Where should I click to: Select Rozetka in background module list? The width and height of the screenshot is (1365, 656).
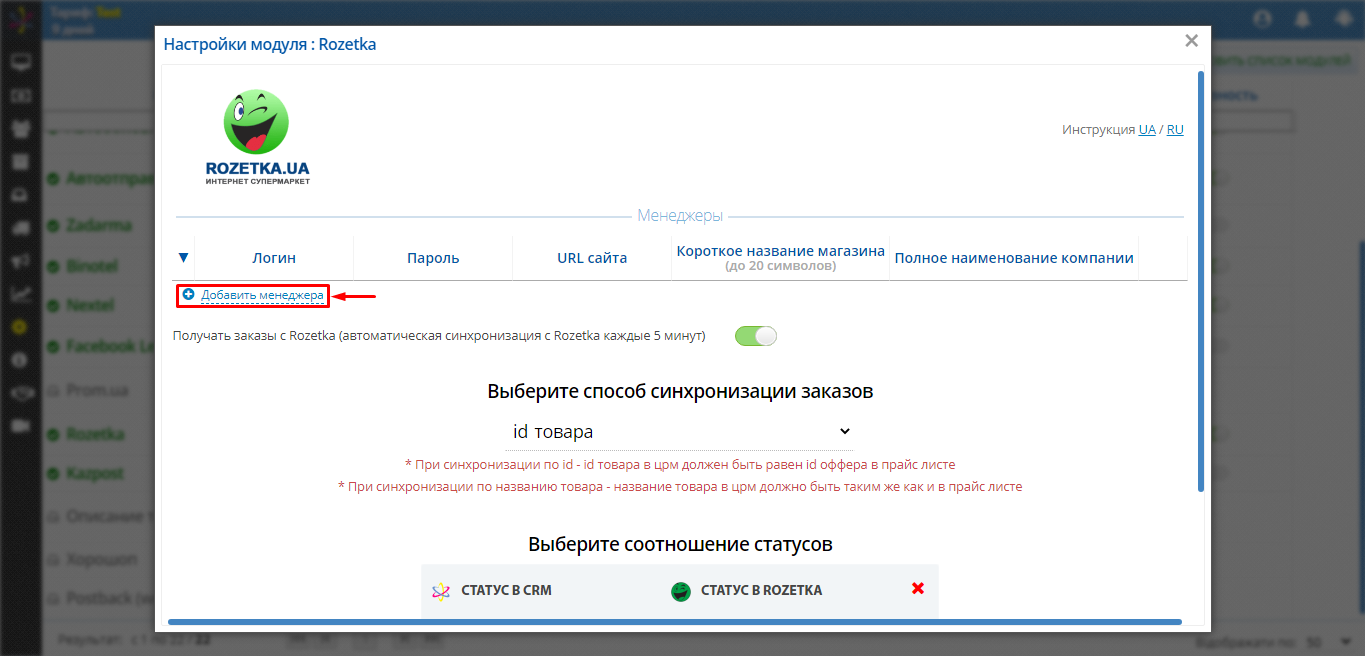click(x=95, y=435)
